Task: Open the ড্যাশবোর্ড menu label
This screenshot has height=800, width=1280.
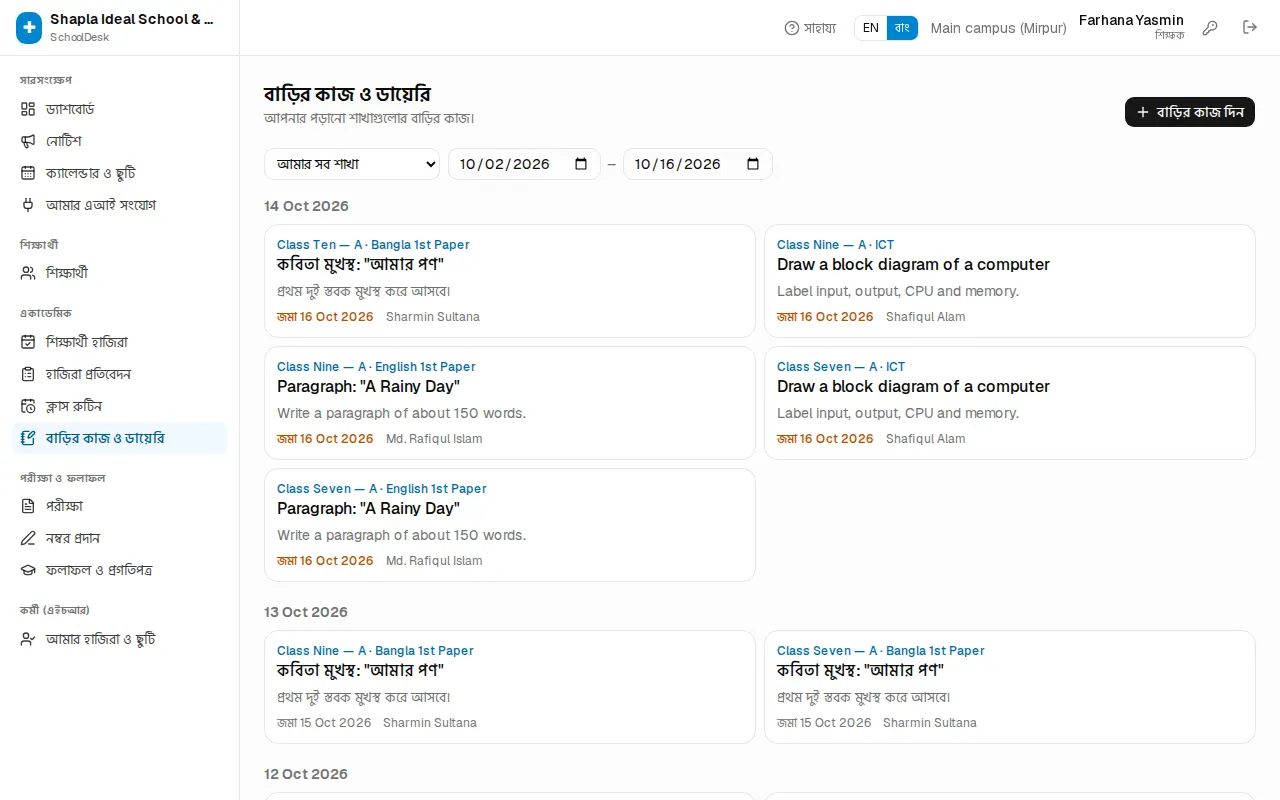Action: coord(70,109)
